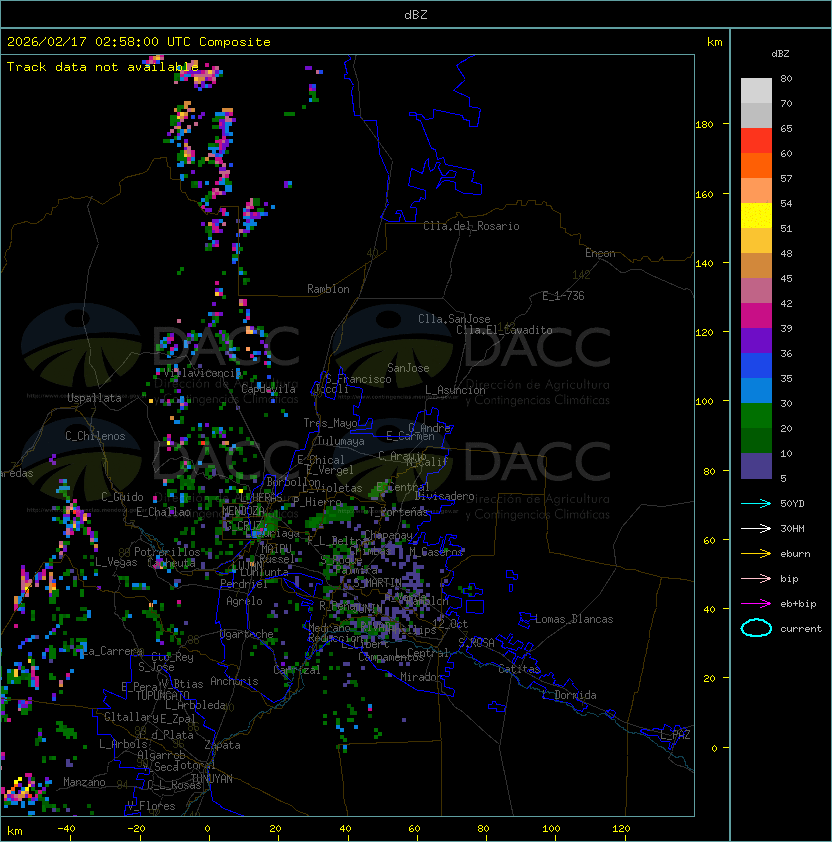
Task: Click the cyan 'current' ellipse symbol
Action: point(756,628)
